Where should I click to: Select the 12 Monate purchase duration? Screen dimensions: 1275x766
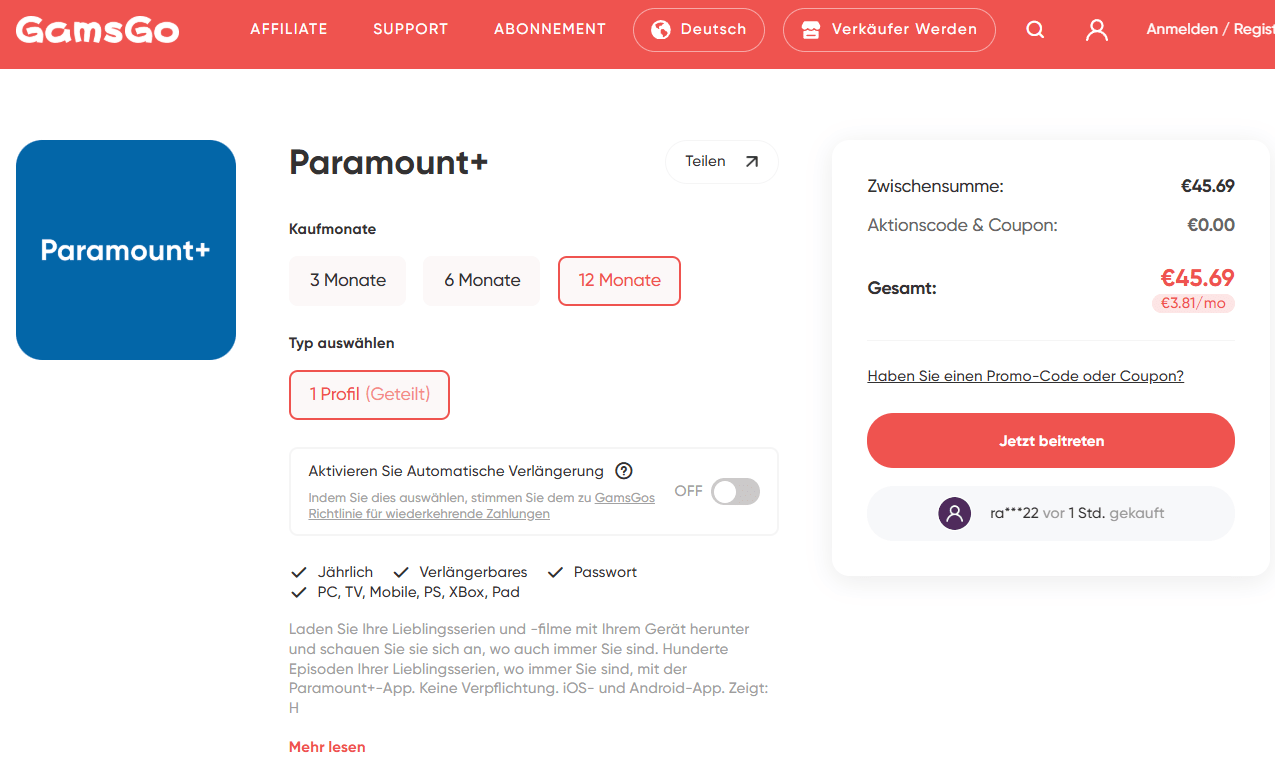619,281
